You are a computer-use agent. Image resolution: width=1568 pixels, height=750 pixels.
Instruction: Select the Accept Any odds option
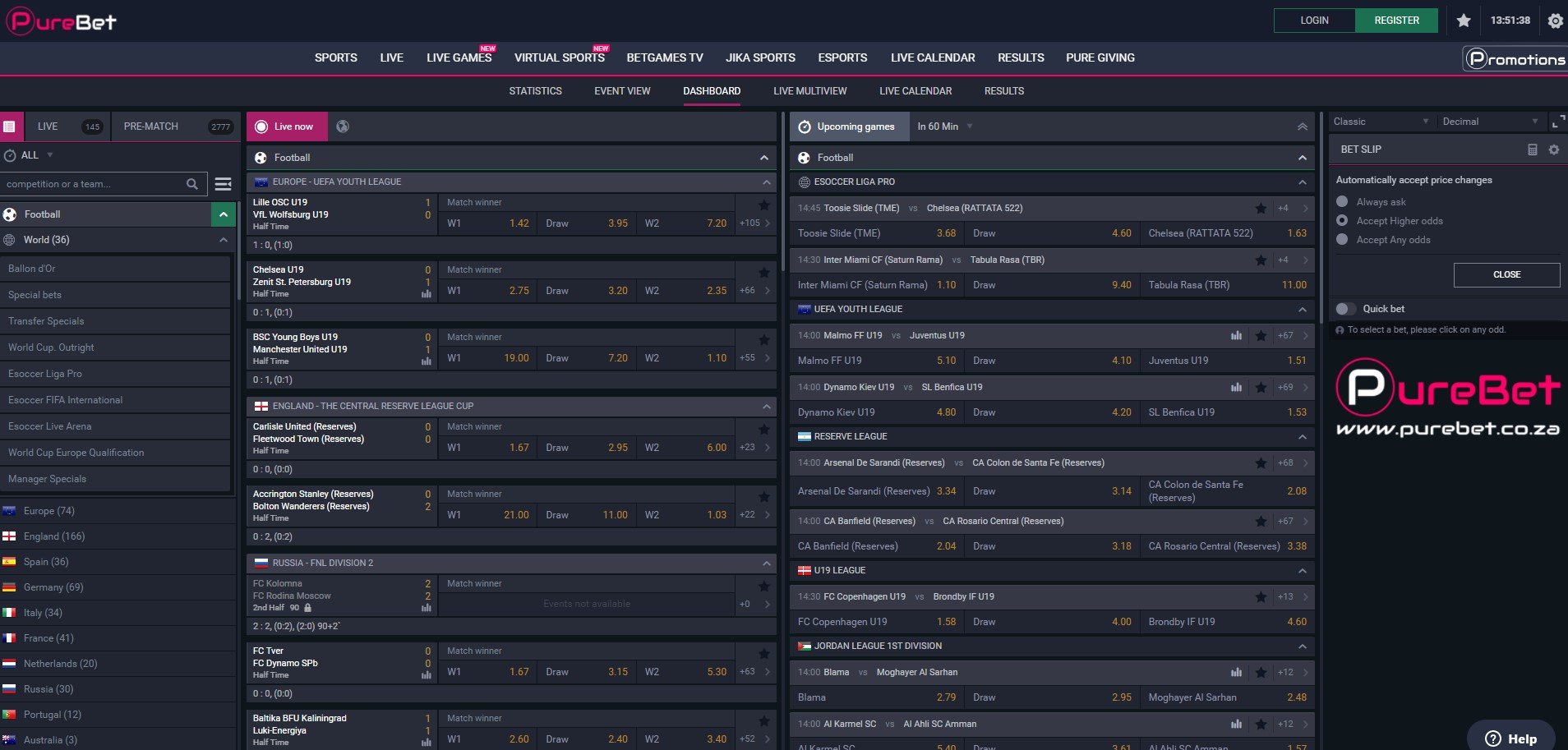click(x=1342, y=239)
